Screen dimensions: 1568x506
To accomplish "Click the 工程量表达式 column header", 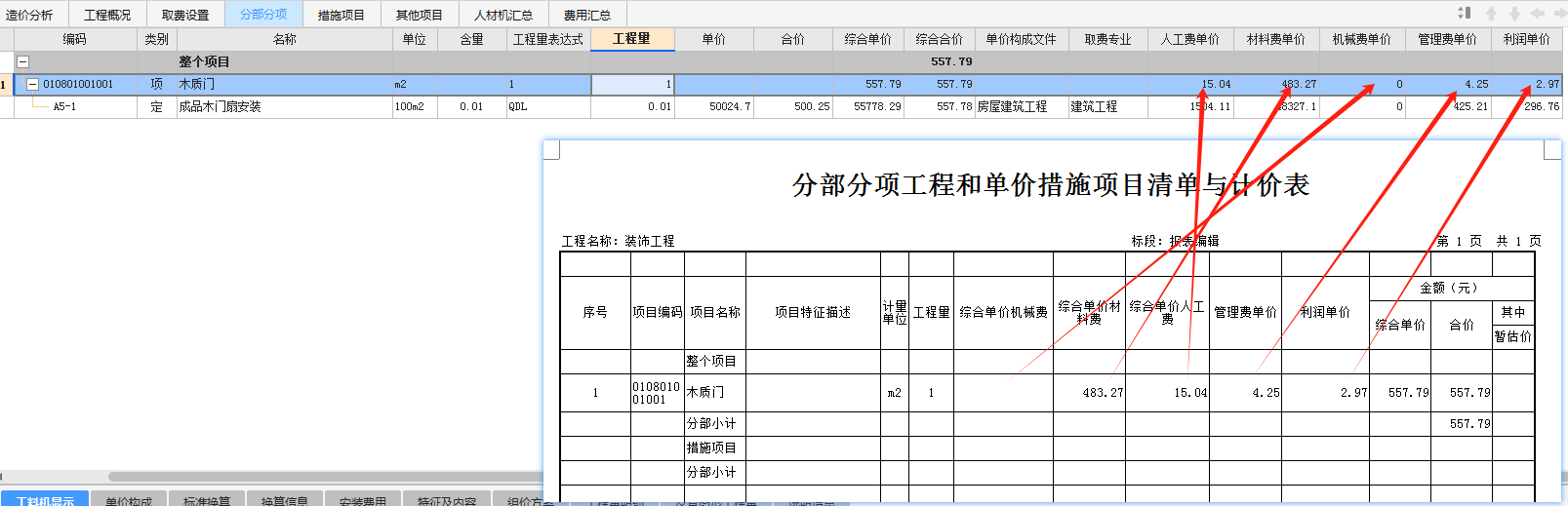I will coord(548,39).
